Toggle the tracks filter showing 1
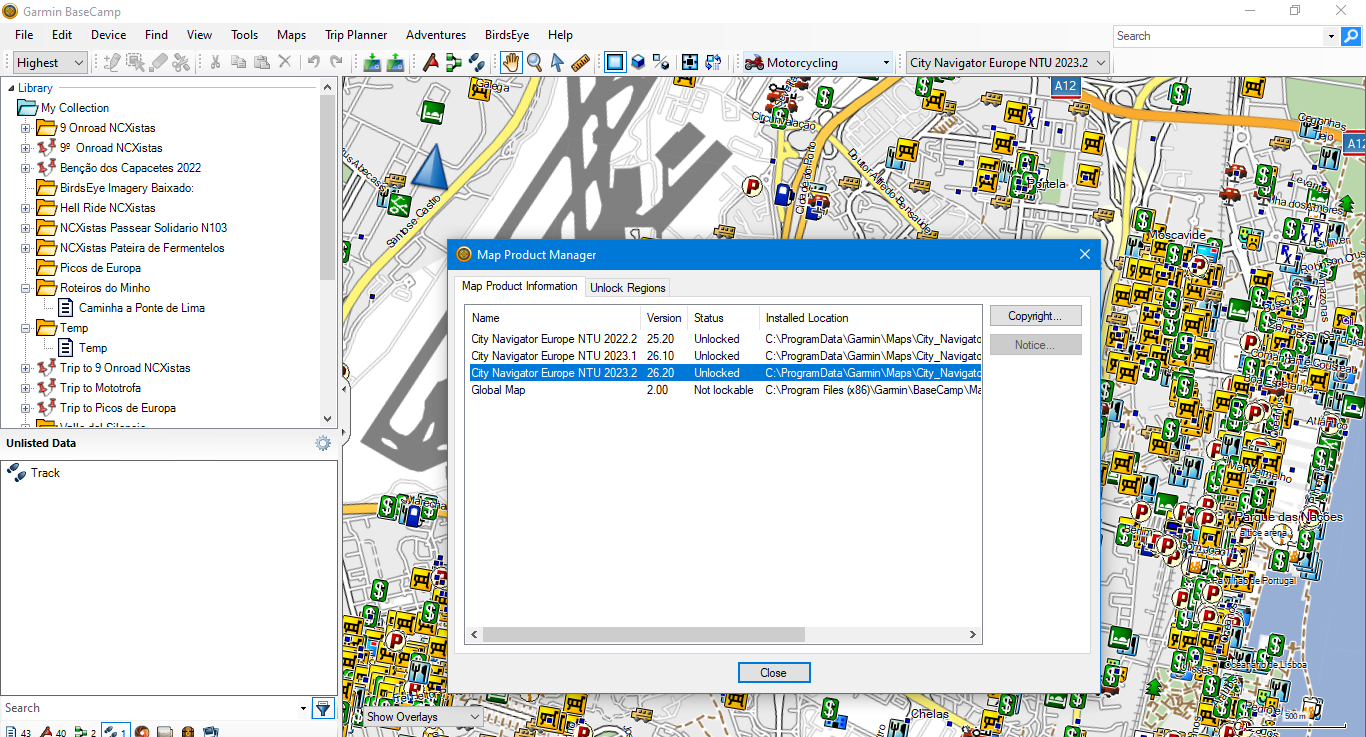Screen dimensions: 1366x737 click(x=115, y=732)
